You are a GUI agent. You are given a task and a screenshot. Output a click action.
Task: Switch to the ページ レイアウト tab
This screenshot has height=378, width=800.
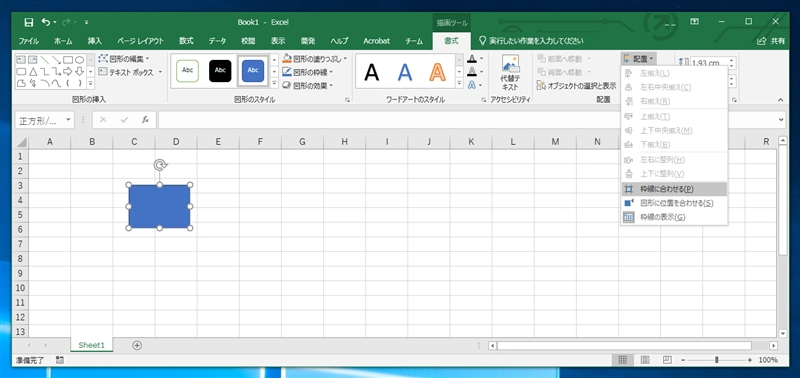pyautogui.click(x=140, y=41)
